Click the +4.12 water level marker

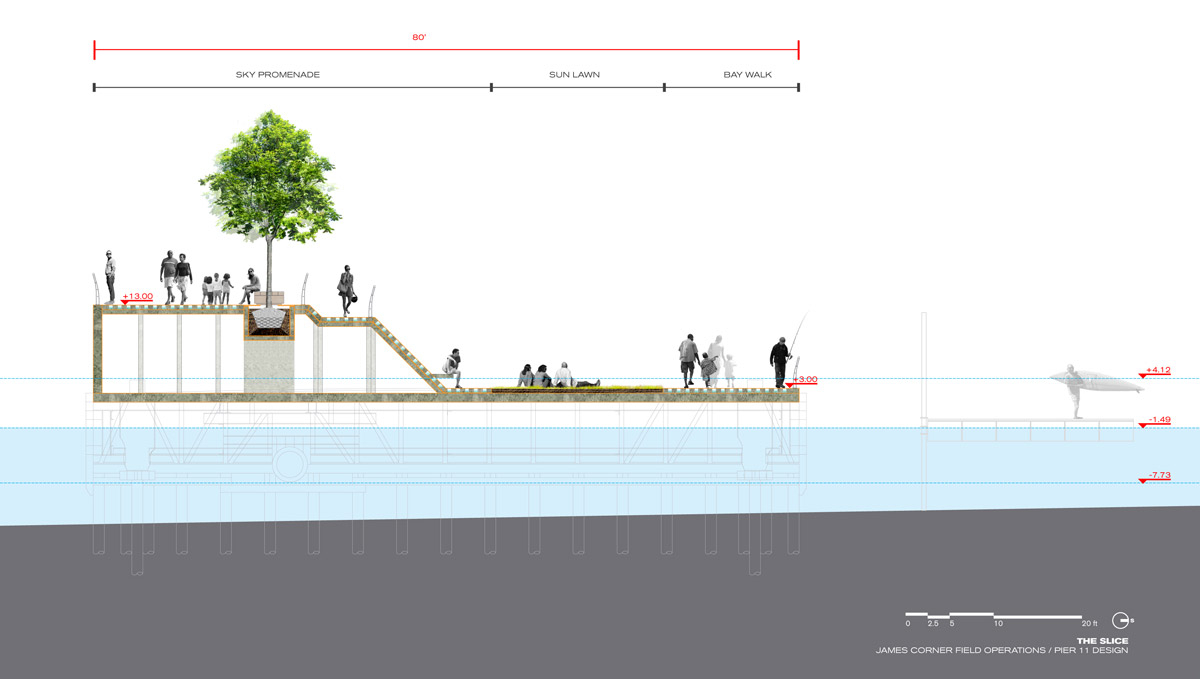pyautogui.click(x=1156, y=370)
